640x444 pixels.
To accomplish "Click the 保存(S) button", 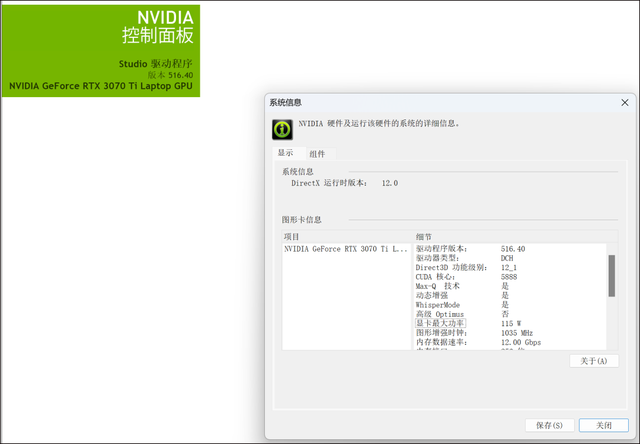I will click(549, 425).
